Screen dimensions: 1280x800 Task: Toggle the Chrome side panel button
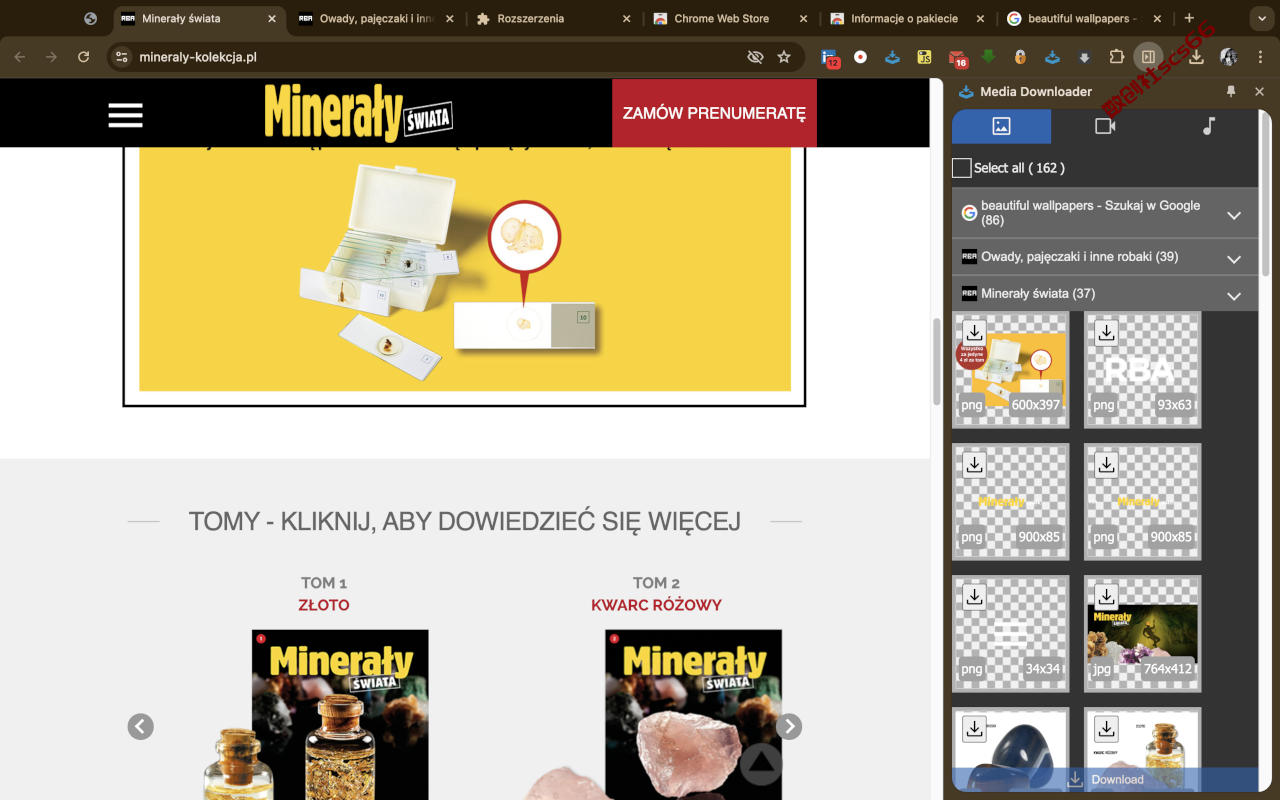click(x=1148, y=57)
